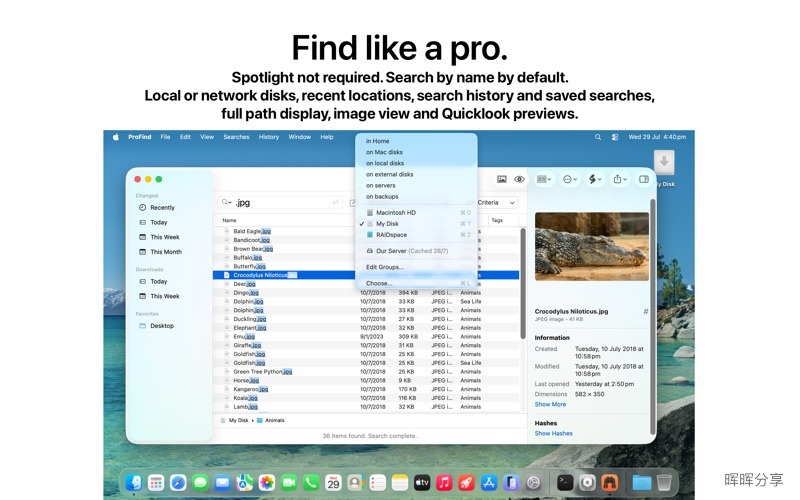
Task: Open Terminal from the Dock
Action: 565,482
